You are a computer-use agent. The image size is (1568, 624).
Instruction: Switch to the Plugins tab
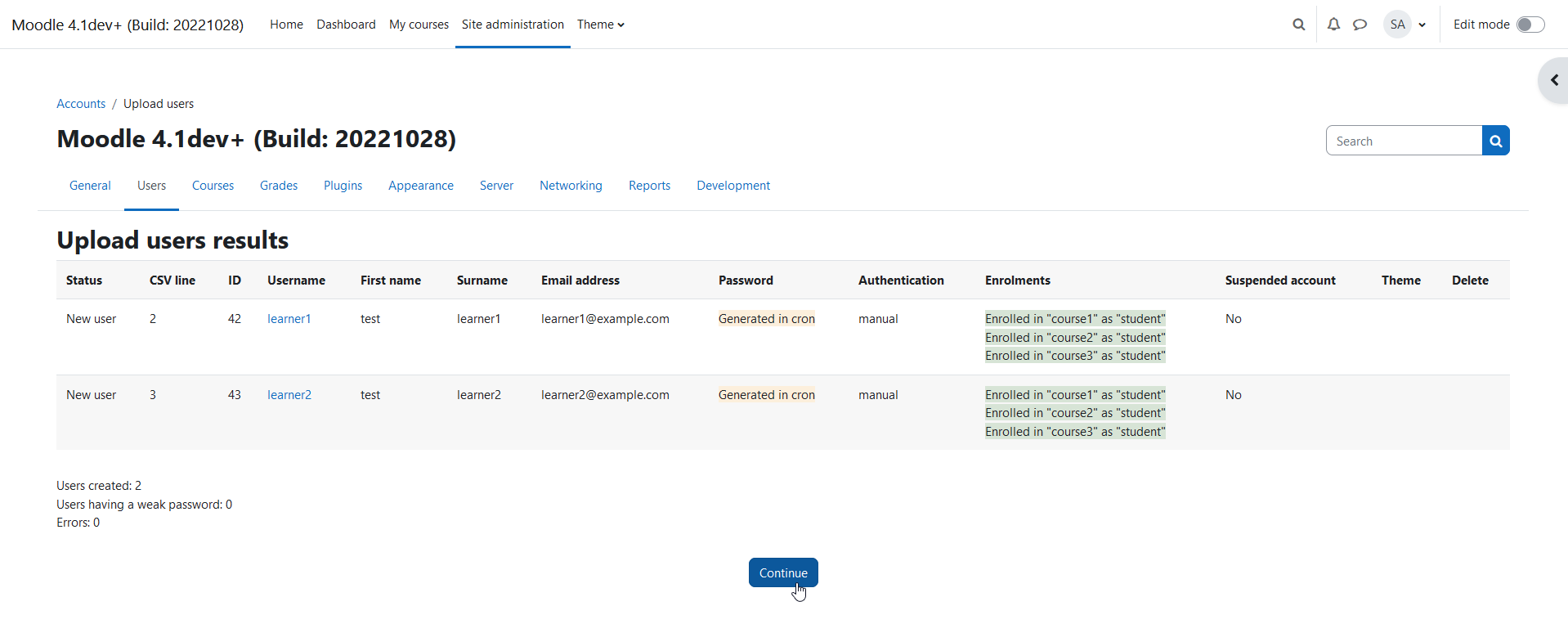point(343,186)
